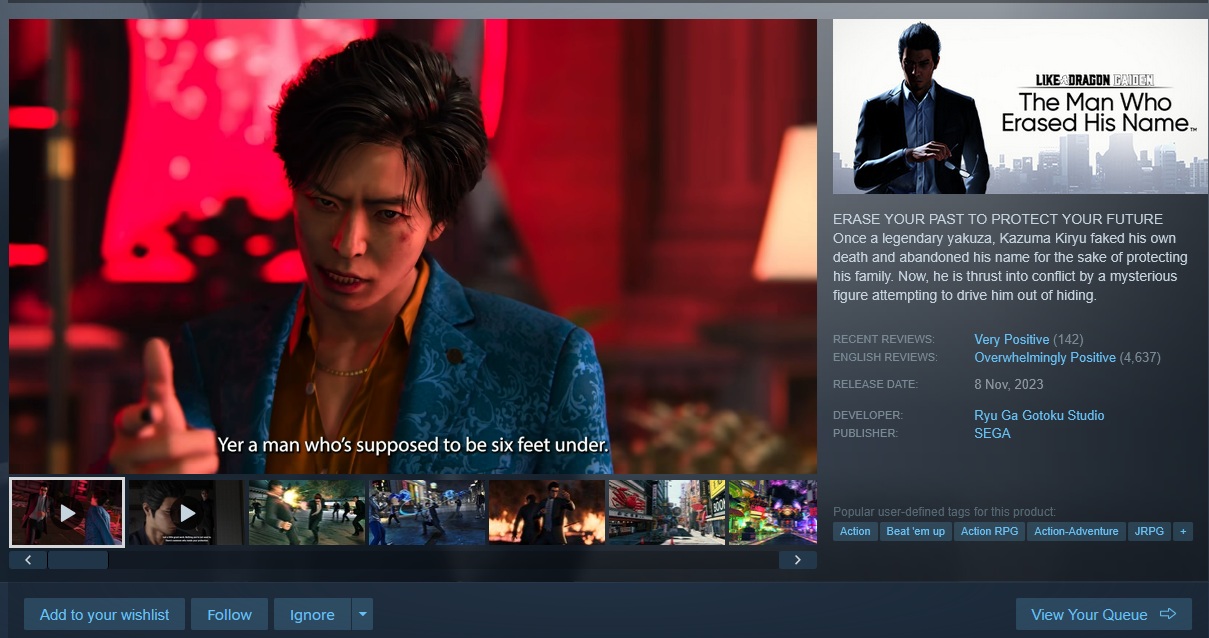This screenshot has width=1209, height=638.
Task: Click the thumbnail strip scrollbar handle
Action: coord(78,560)
